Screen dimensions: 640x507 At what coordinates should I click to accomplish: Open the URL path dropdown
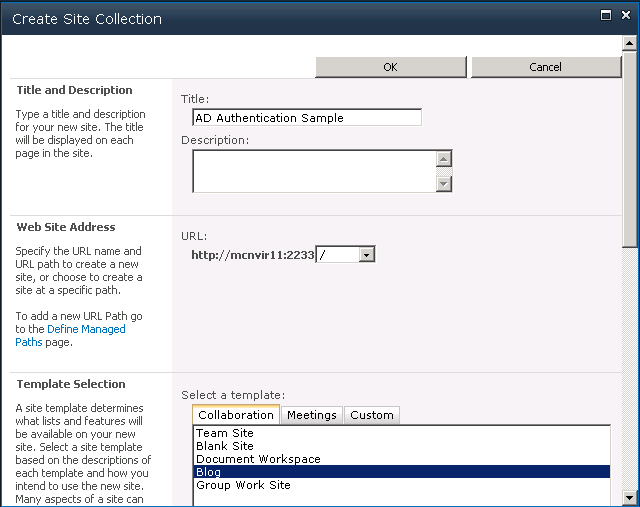pyautogui.click(x=367, y=255)
